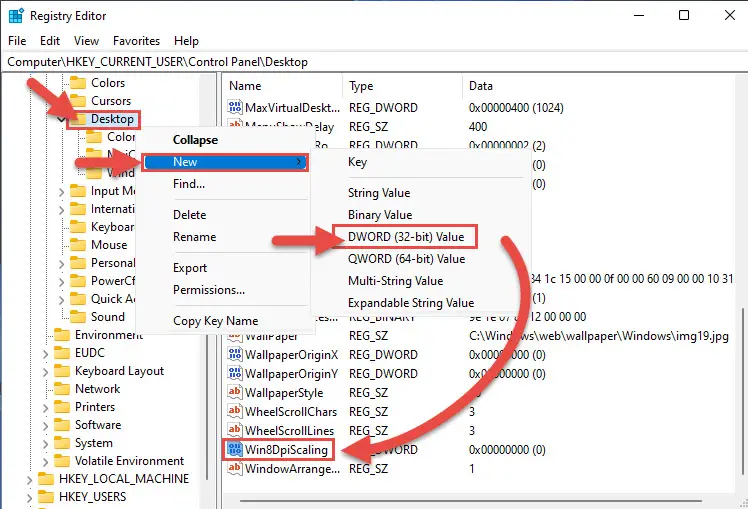Open the Favorites menu

pos(136,41)
